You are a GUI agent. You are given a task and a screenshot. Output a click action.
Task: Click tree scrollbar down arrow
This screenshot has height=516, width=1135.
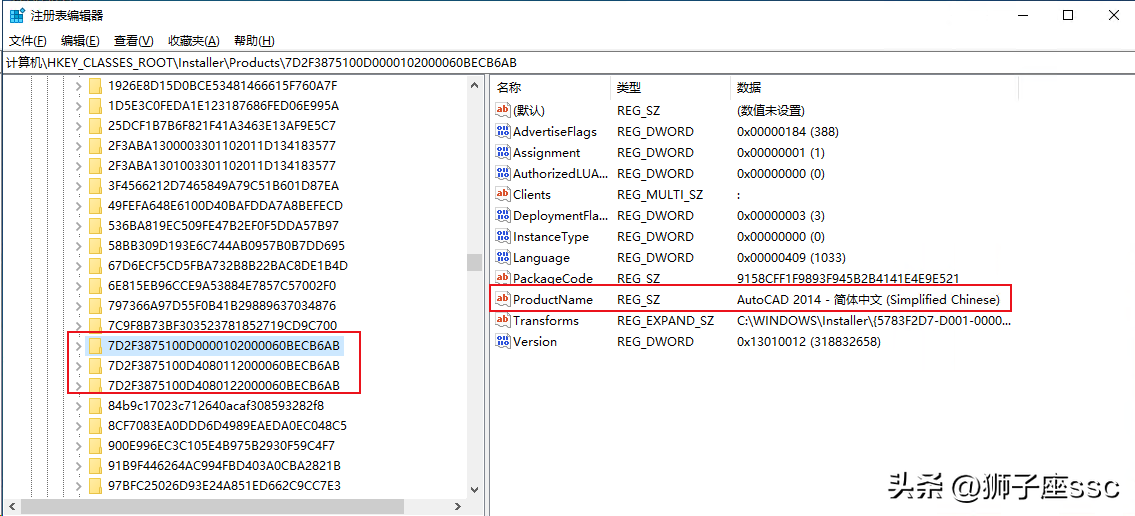(475, 490)
